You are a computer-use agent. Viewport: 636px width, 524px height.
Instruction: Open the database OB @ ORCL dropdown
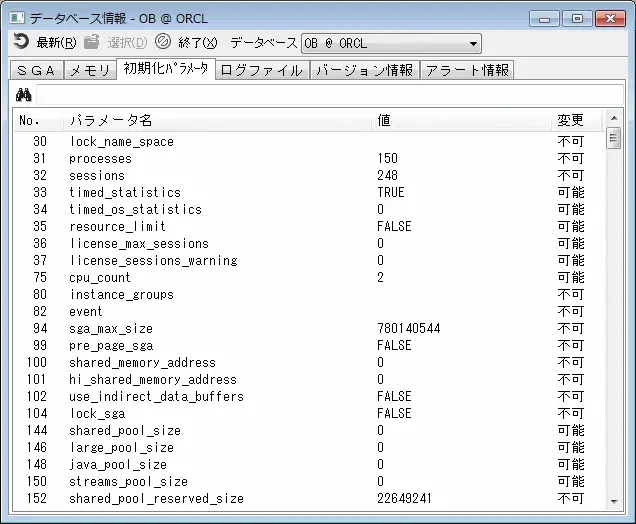(472, 43)
